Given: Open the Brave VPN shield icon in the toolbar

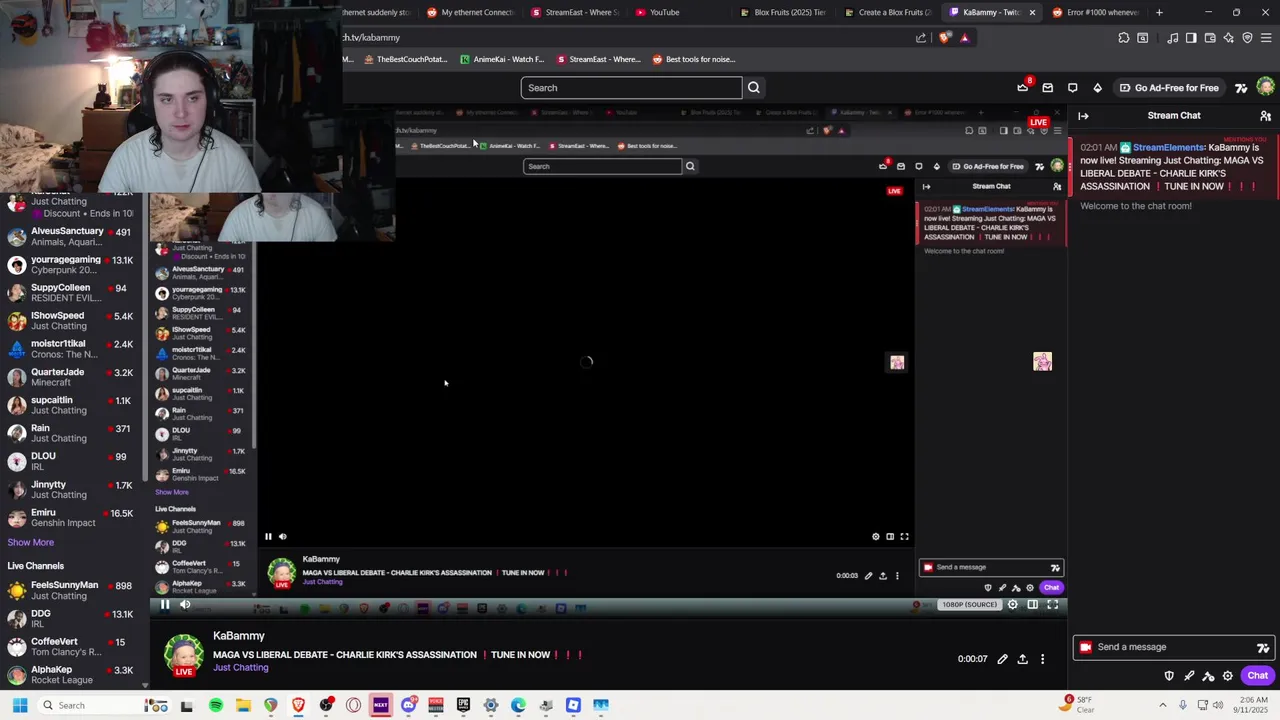Looking at the screenshot, I should (x=1247, y=38).
